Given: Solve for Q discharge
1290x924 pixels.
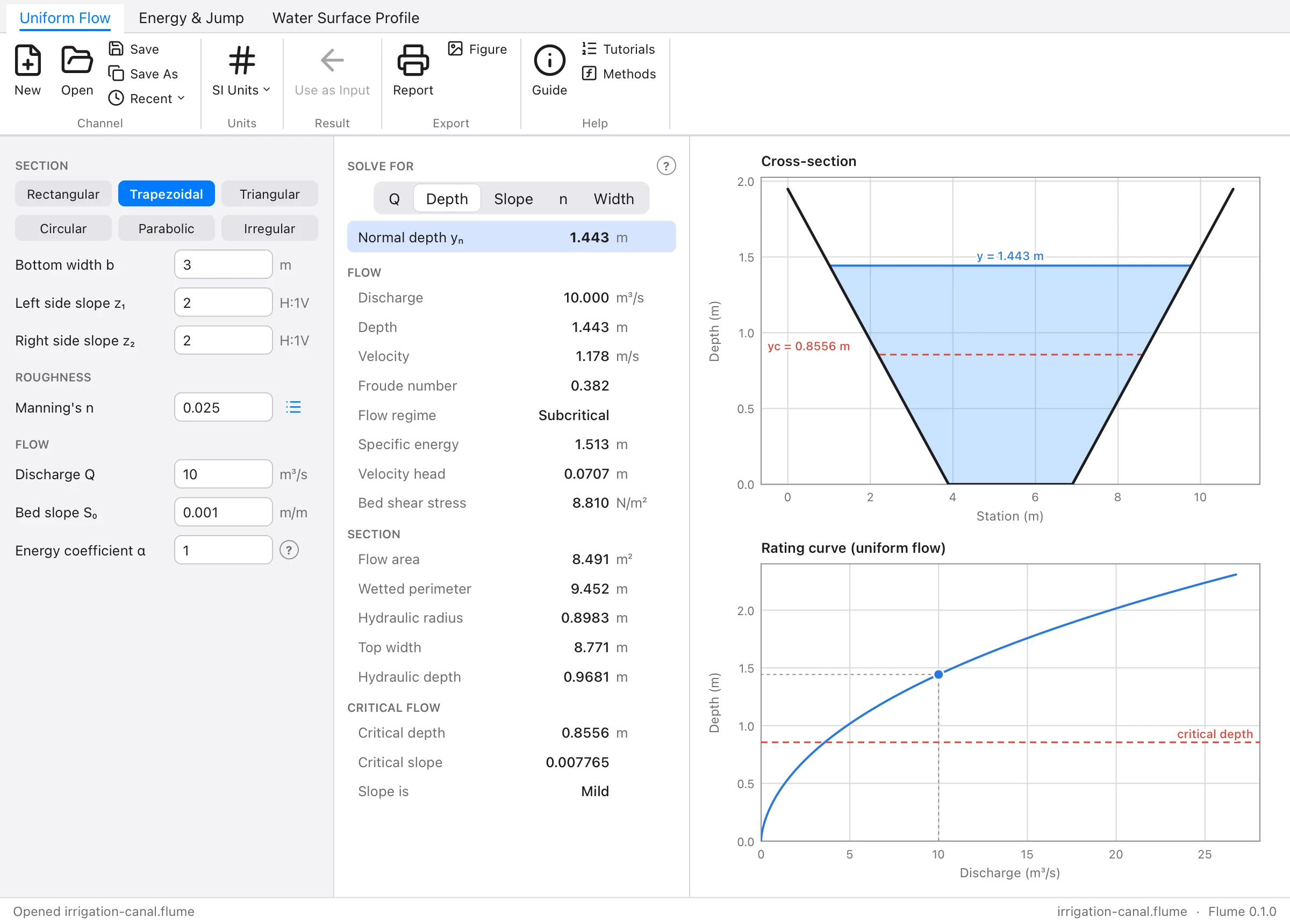Looking at the screenshot, I should 393,199.
